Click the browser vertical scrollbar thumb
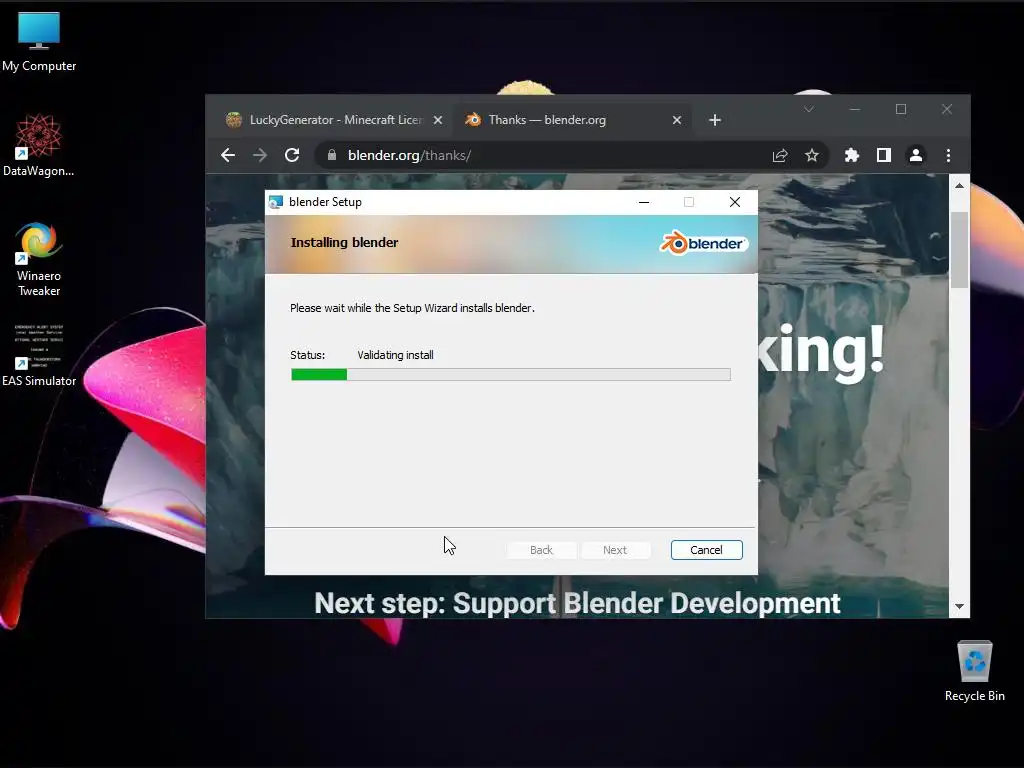1024x768 pixels. (x=959, y=250)
